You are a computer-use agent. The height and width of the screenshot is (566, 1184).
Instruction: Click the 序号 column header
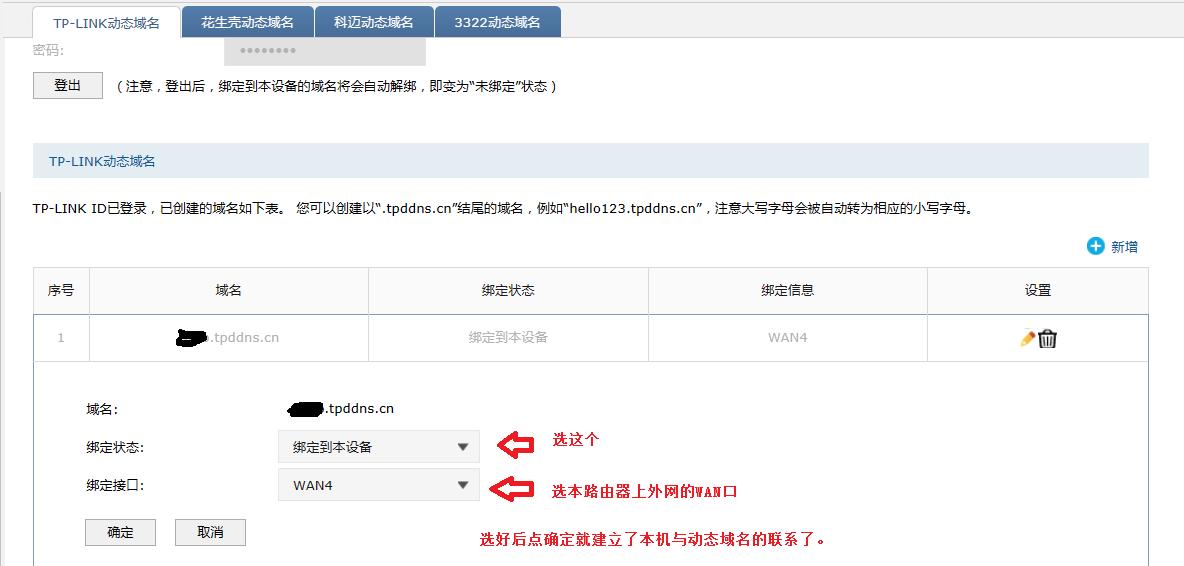[x=61, y=291]
